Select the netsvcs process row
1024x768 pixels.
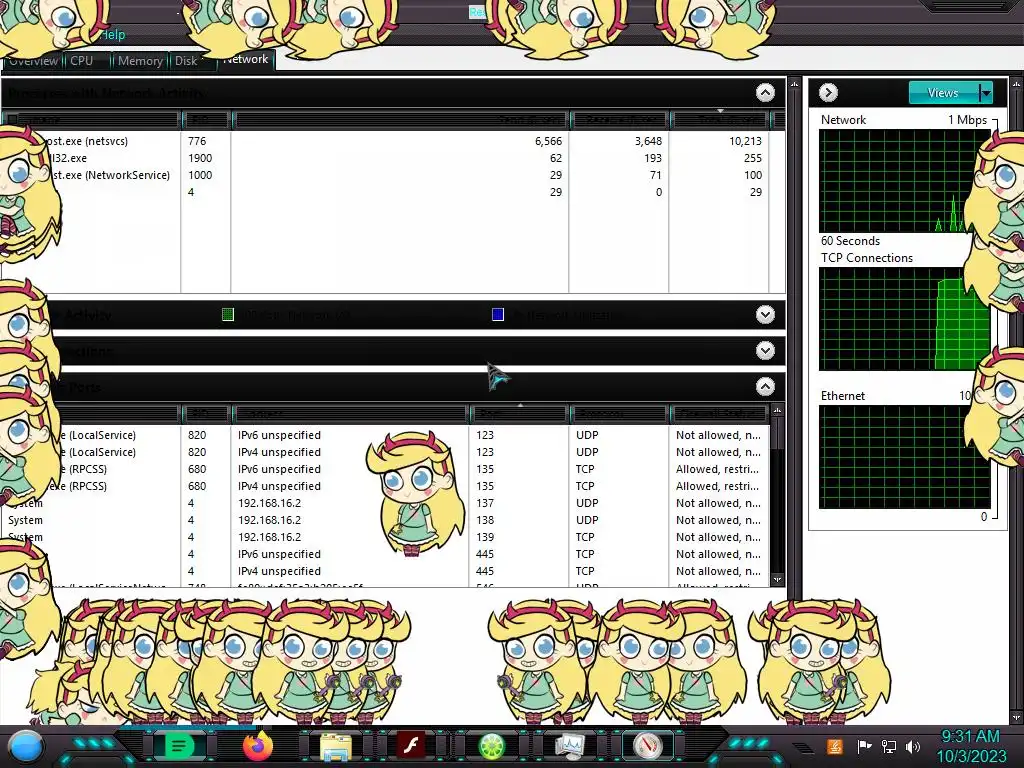pos(385,141)
